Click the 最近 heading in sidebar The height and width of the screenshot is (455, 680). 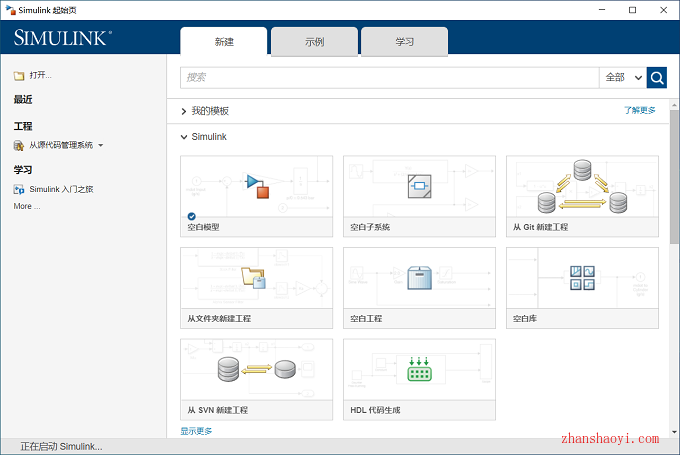coord(23,99)
